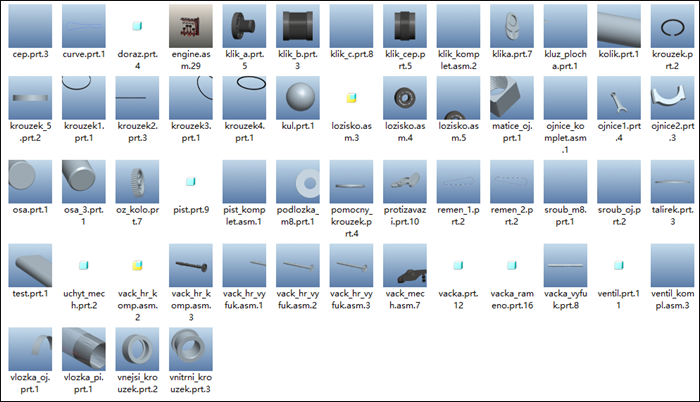The height and width of the screenshot is (402, 700).
Task: Open matice_oj.prt.1 nut part
Action: tap(512, 98)
